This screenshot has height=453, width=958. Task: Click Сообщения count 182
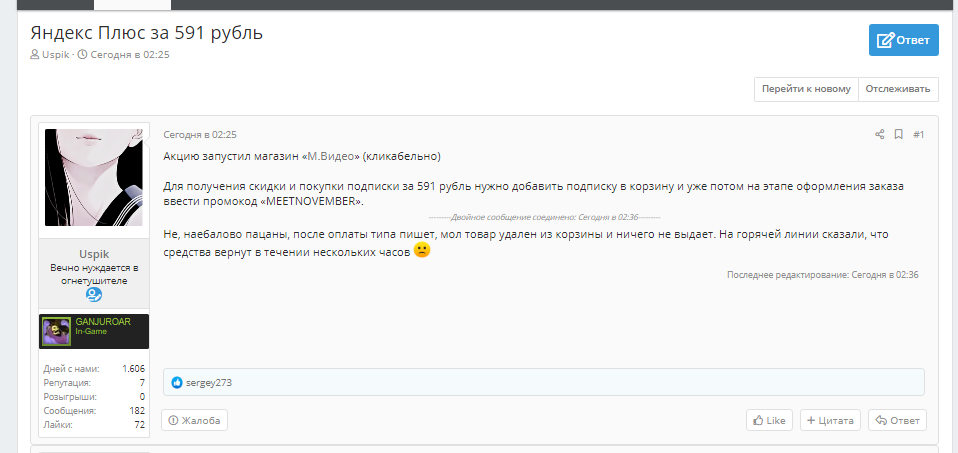pyautogui.click(x=137, y=411)
